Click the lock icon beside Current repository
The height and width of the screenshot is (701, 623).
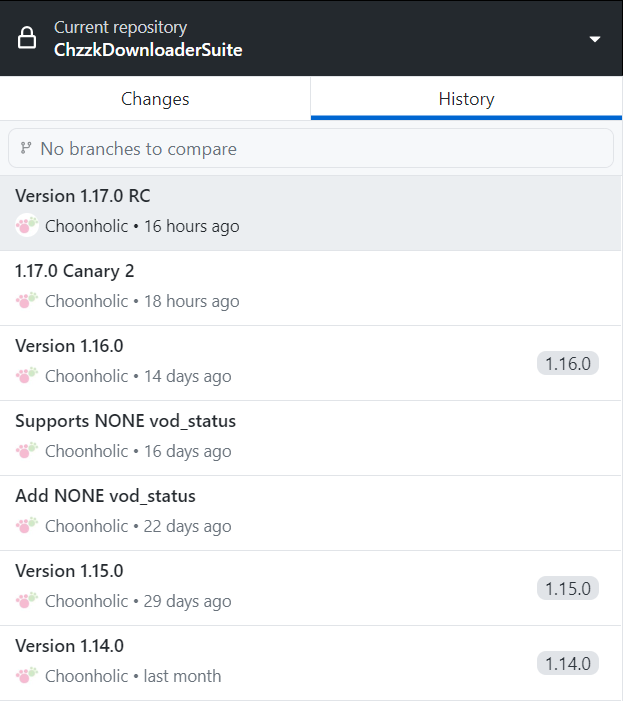coord(28,38)
